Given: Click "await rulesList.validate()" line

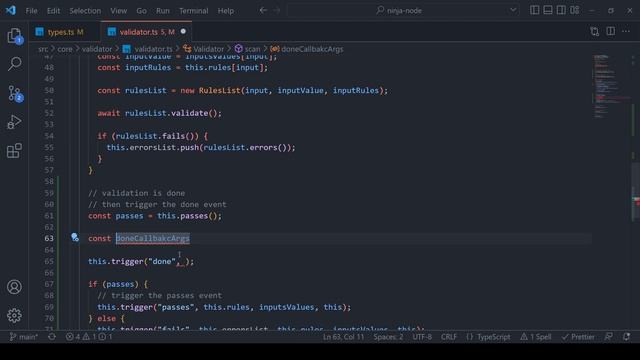Looking at the screenshot, I should [159, 113].
